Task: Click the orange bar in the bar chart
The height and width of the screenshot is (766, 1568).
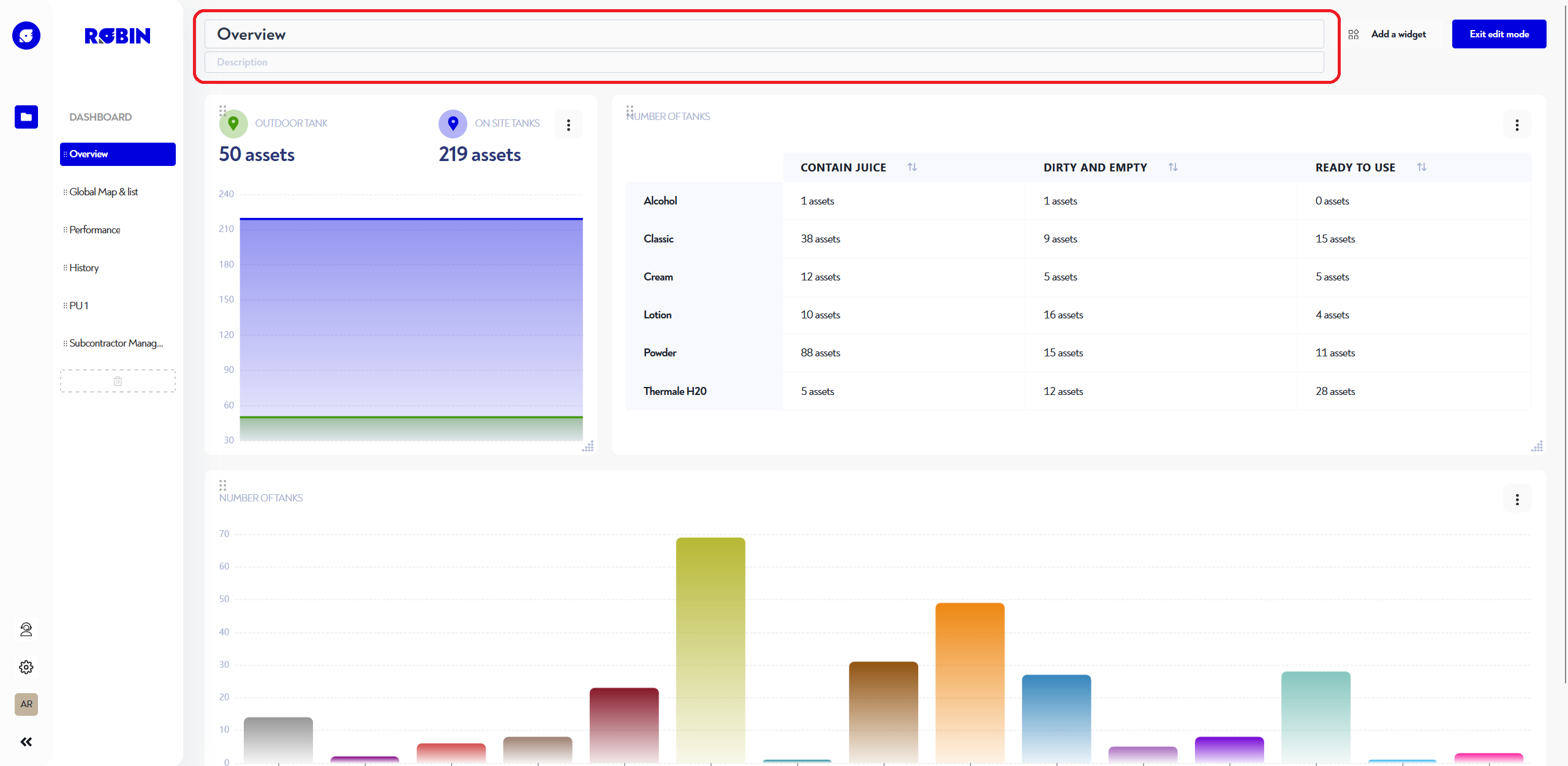Action: [970, 683]
